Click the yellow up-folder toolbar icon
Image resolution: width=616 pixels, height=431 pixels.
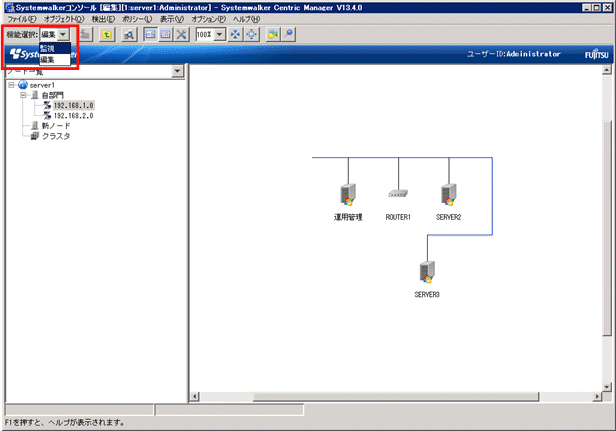106,35
